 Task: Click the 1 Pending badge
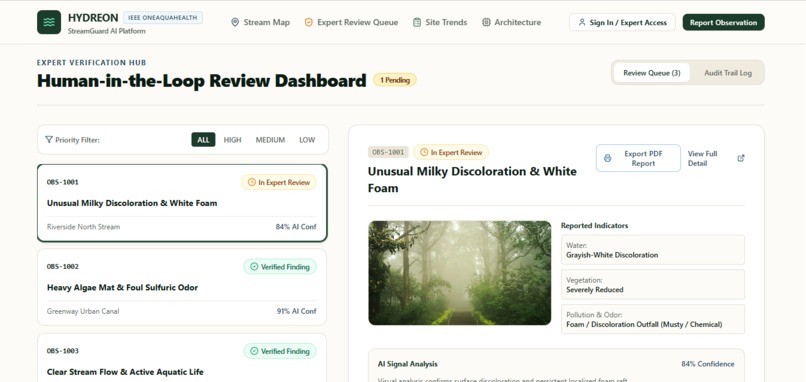click(x=395, y=80)
